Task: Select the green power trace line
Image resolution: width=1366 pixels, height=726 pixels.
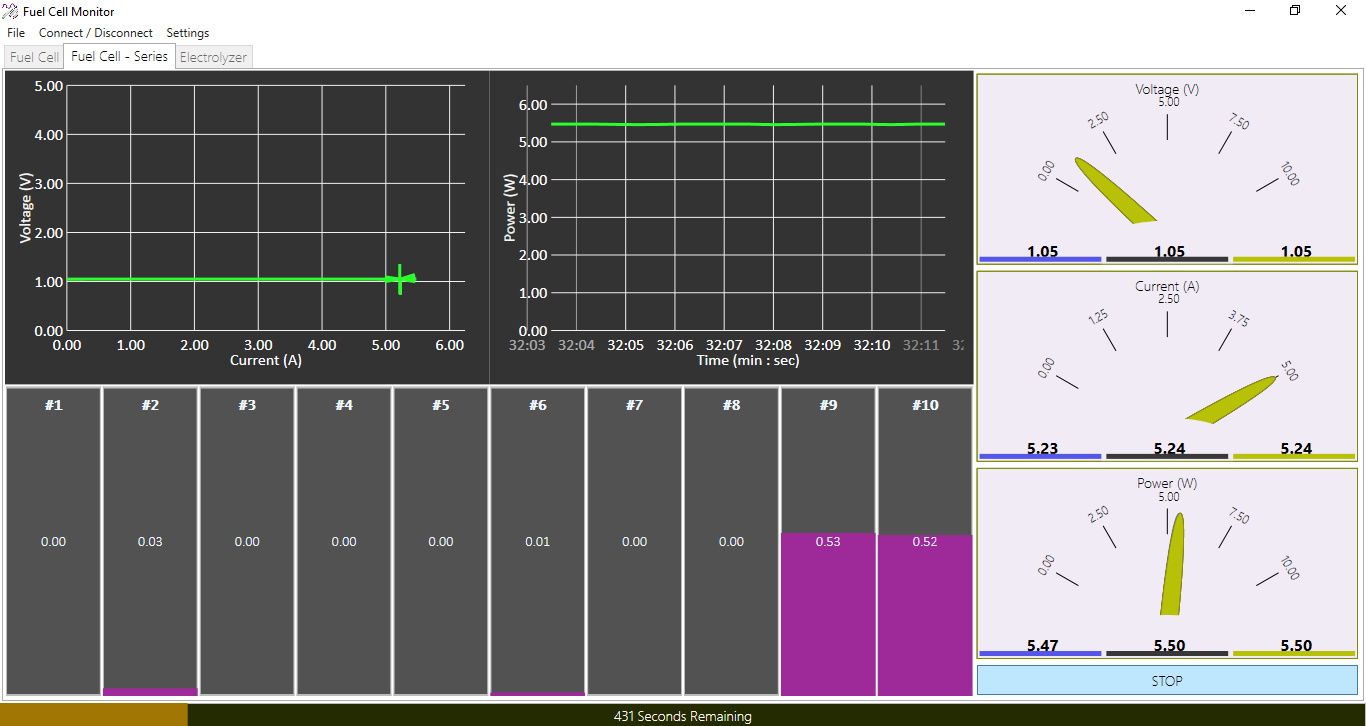Action: [750, 124]
